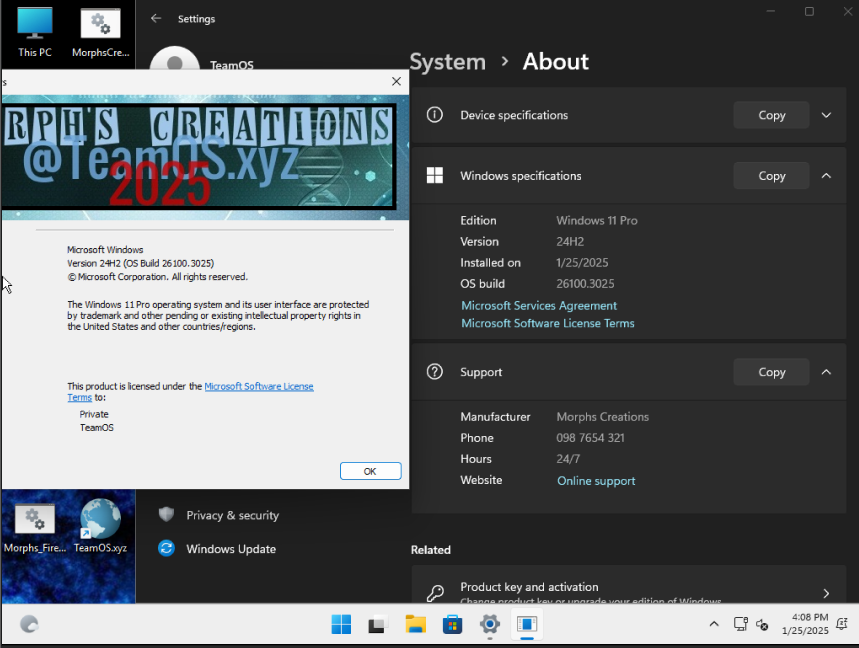This screenshot has height=648, width=859.
Task: Close the About Windows dialog
Action: tap(397, 82)
